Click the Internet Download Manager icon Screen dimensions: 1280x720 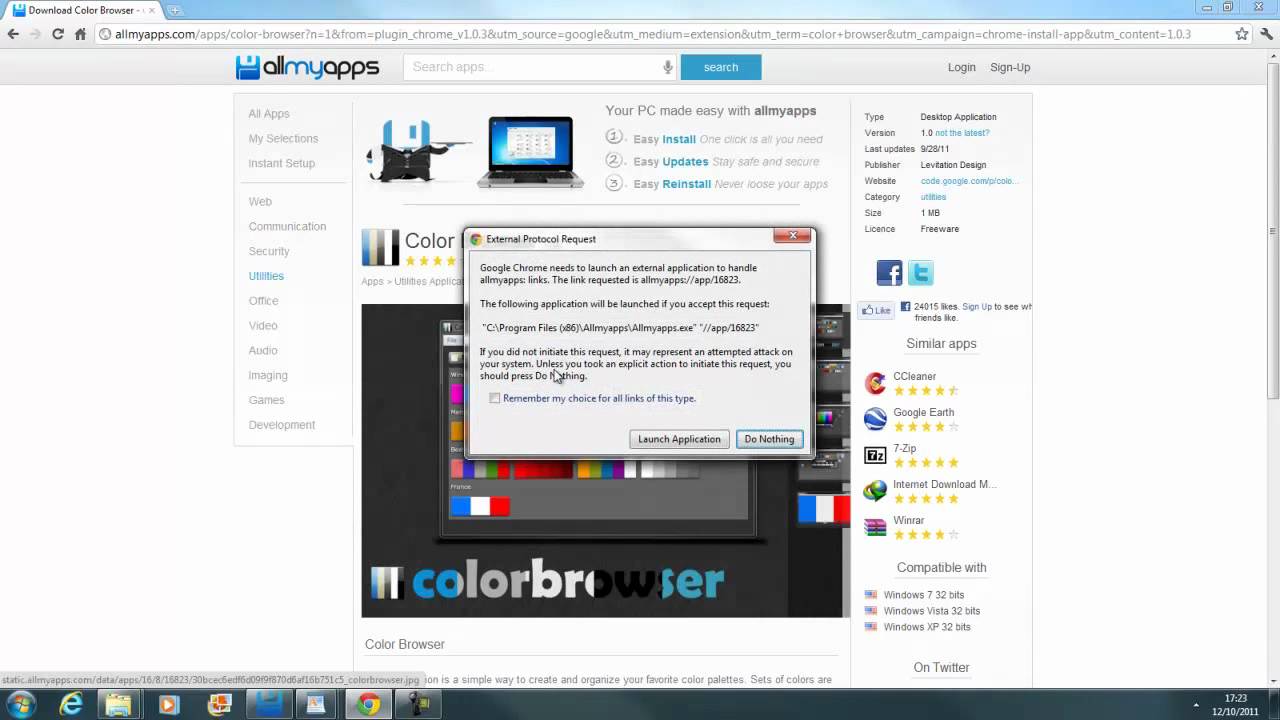875,491
